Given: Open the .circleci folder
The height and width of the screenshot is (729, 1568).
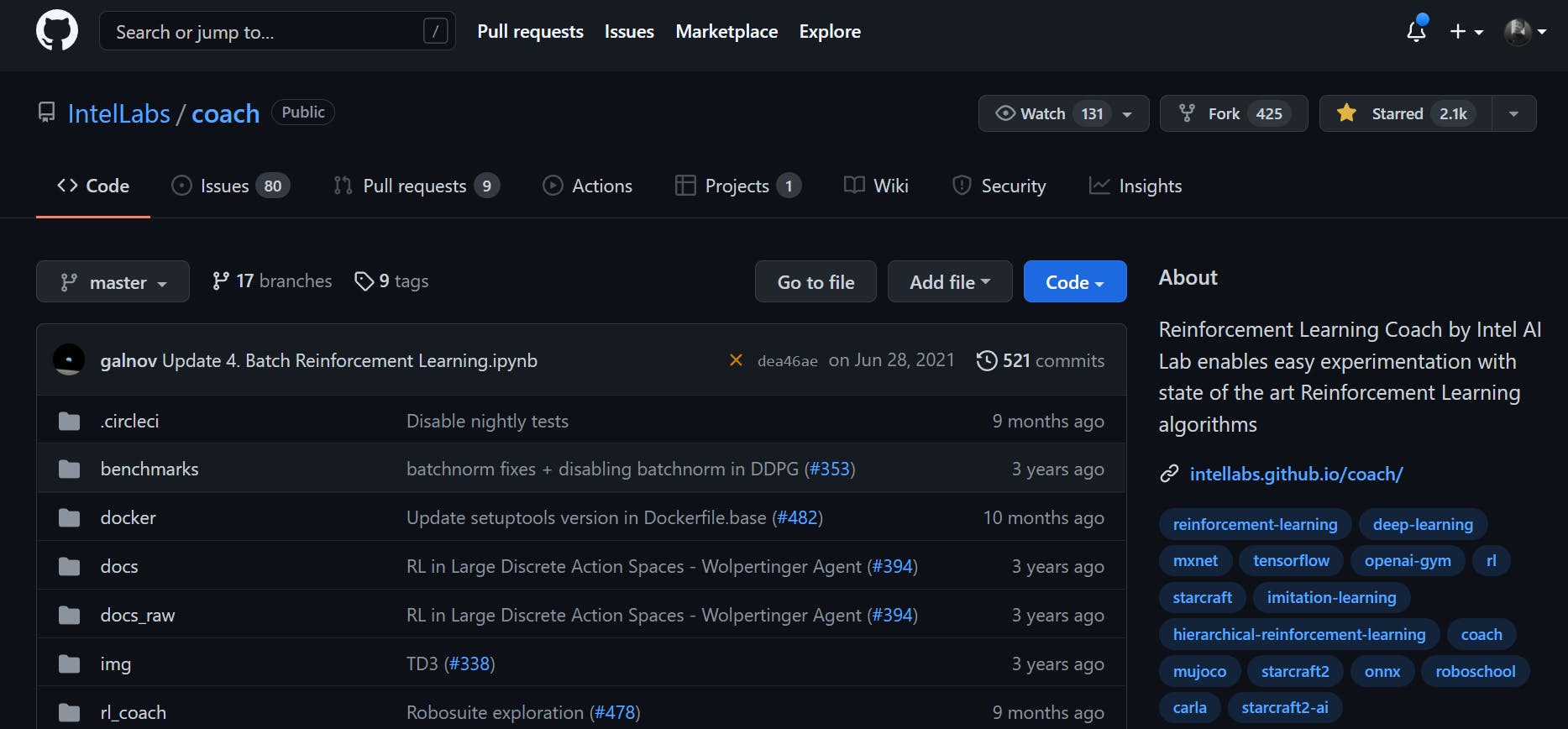Looking at the screenshot, I should [129, 421].
